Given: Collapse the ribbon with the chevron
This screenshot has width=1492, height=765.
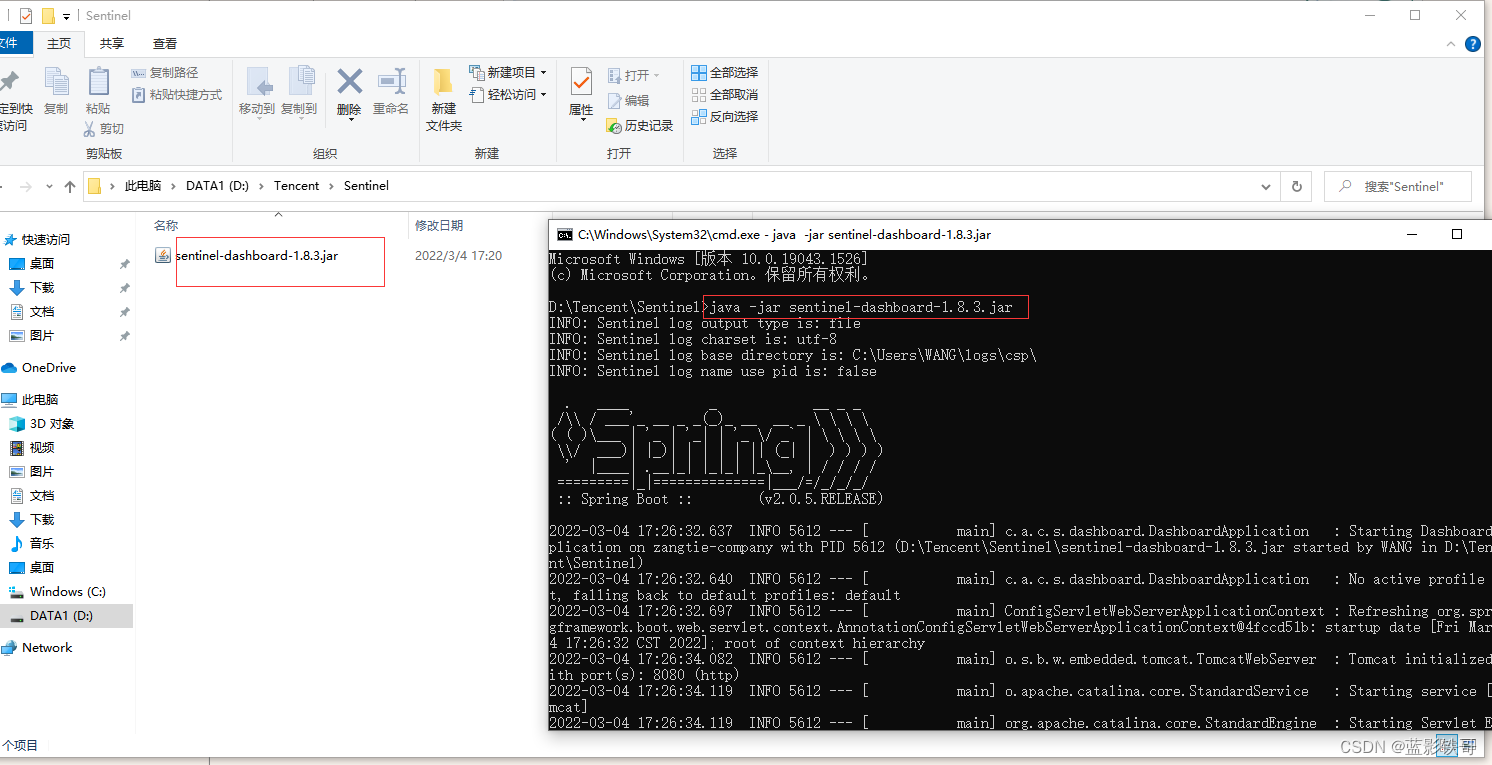Looking at the screenshot, I should 1451,45.
